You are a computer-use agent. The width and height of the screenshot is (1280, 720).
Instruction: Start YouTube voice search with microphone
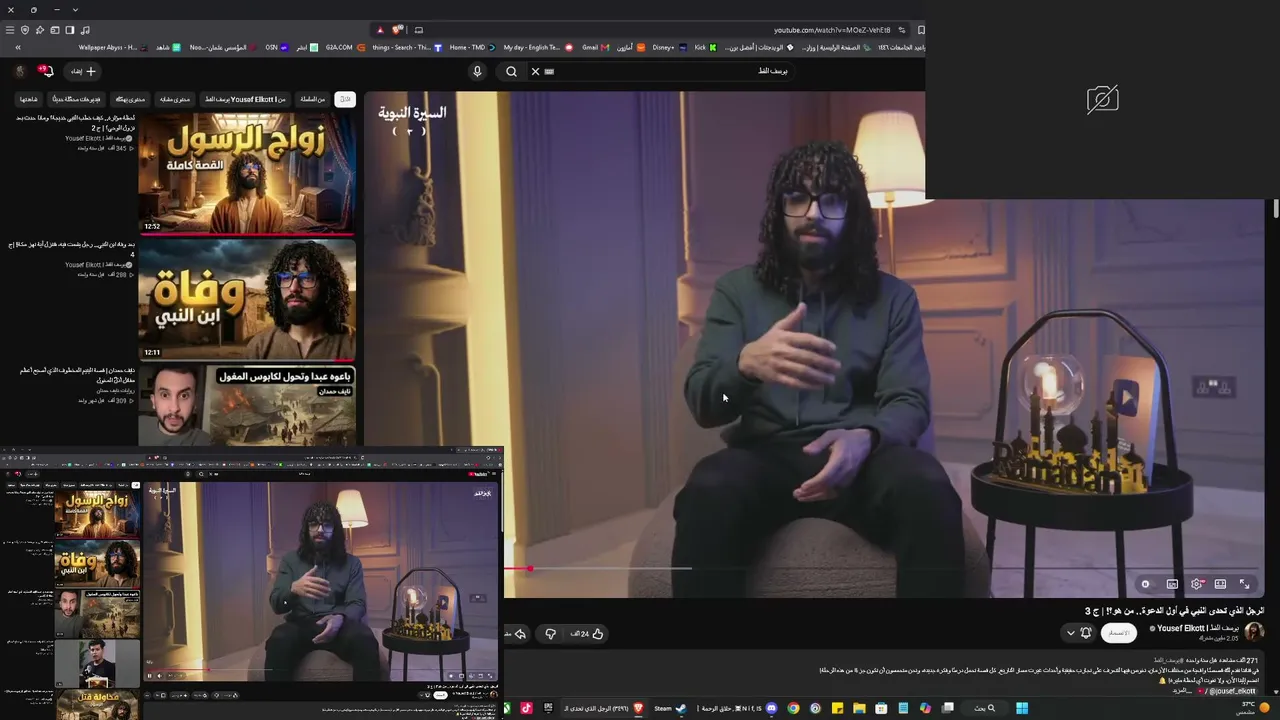coord(477,71)
